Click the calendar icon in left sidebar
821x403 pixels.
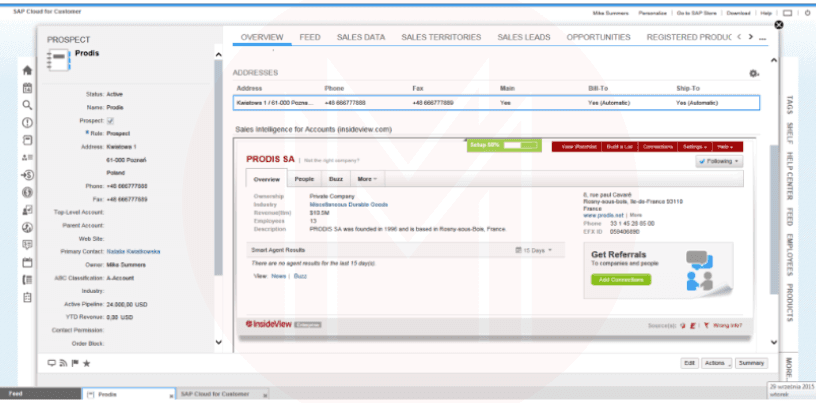(27, 88)
